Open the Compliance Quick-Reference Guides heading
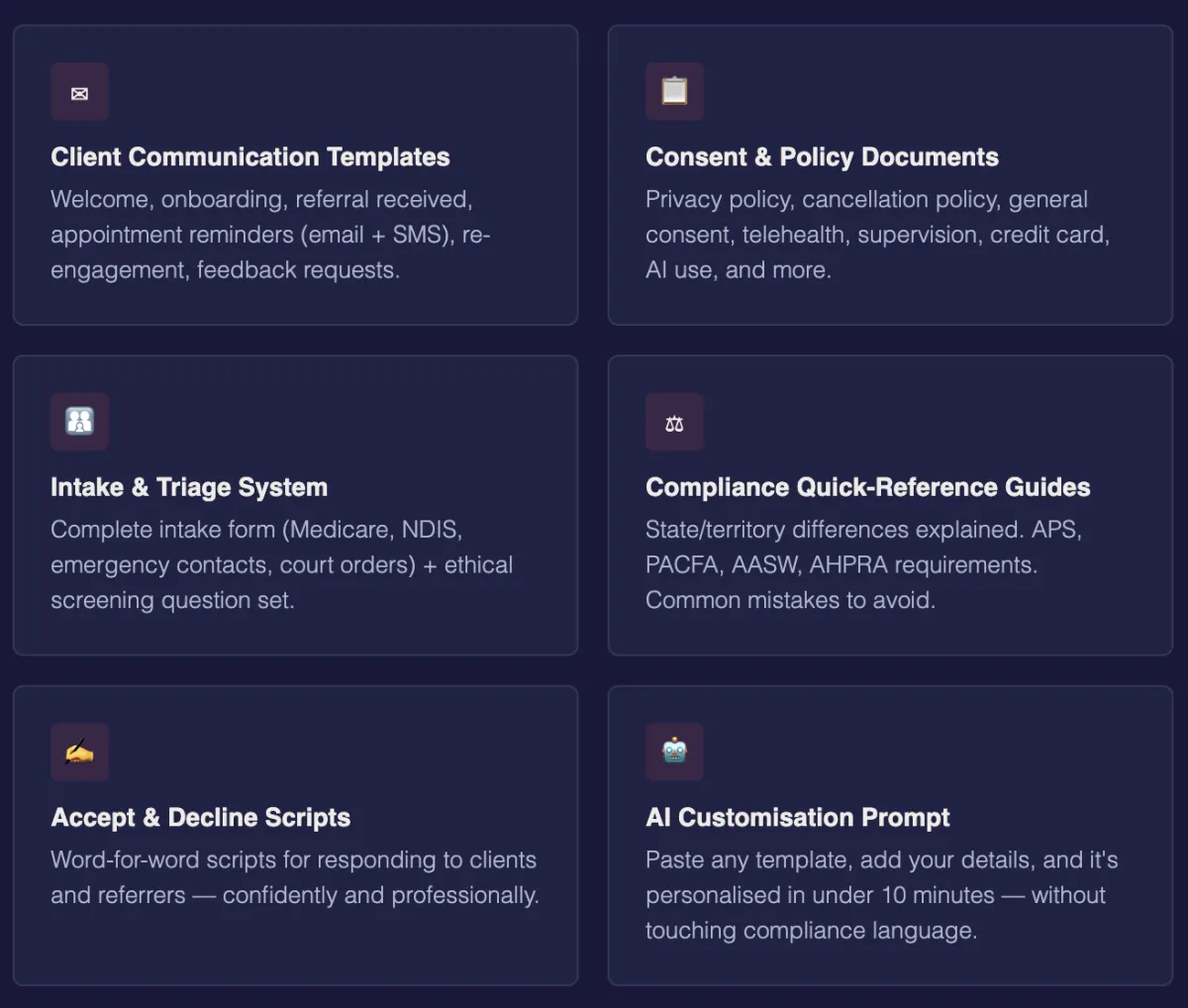1188x1008 pixels. pos(867,487)
